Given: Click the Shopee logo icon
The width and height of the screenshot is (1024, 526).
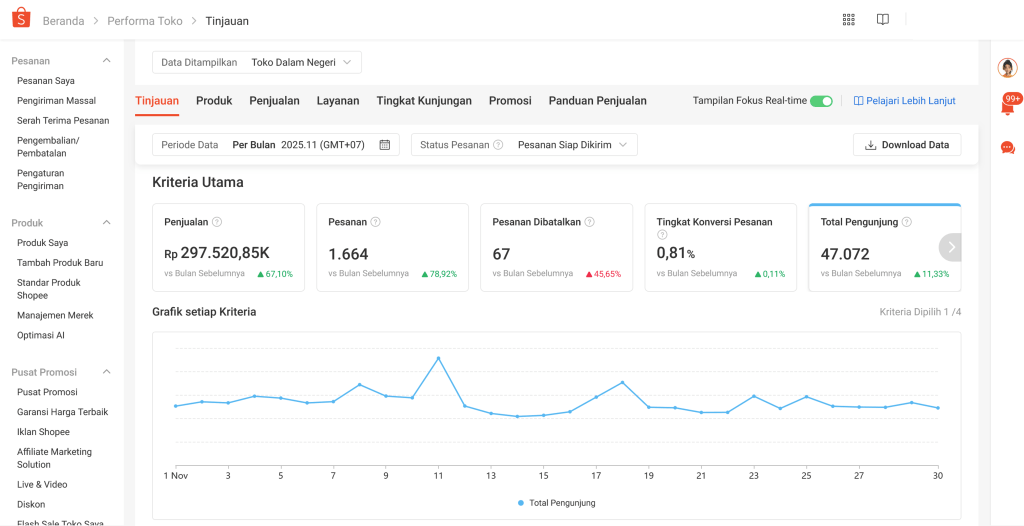Looking at the screenshot, I should (21, 20).
